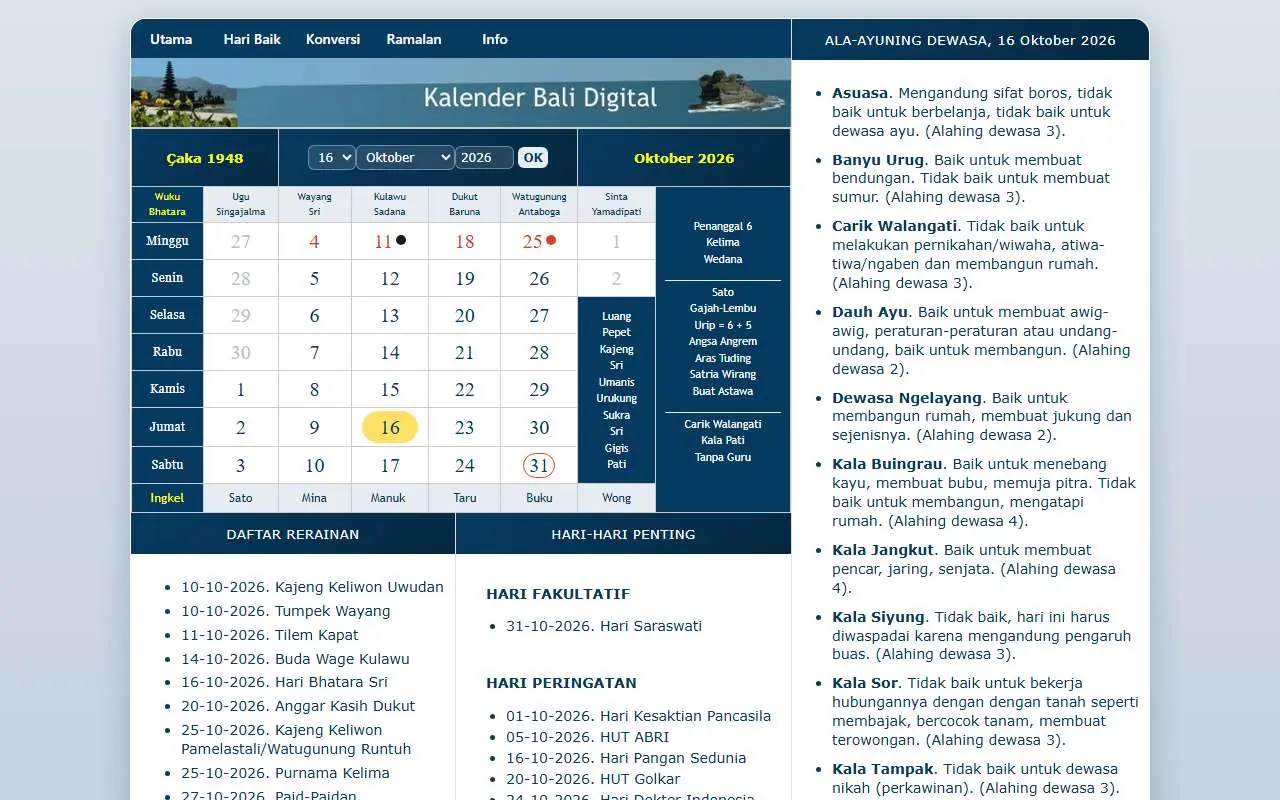Click the Ingkel Manuk cell
Viewport: 1280px width, 800px height.
(x=390, y=497)
